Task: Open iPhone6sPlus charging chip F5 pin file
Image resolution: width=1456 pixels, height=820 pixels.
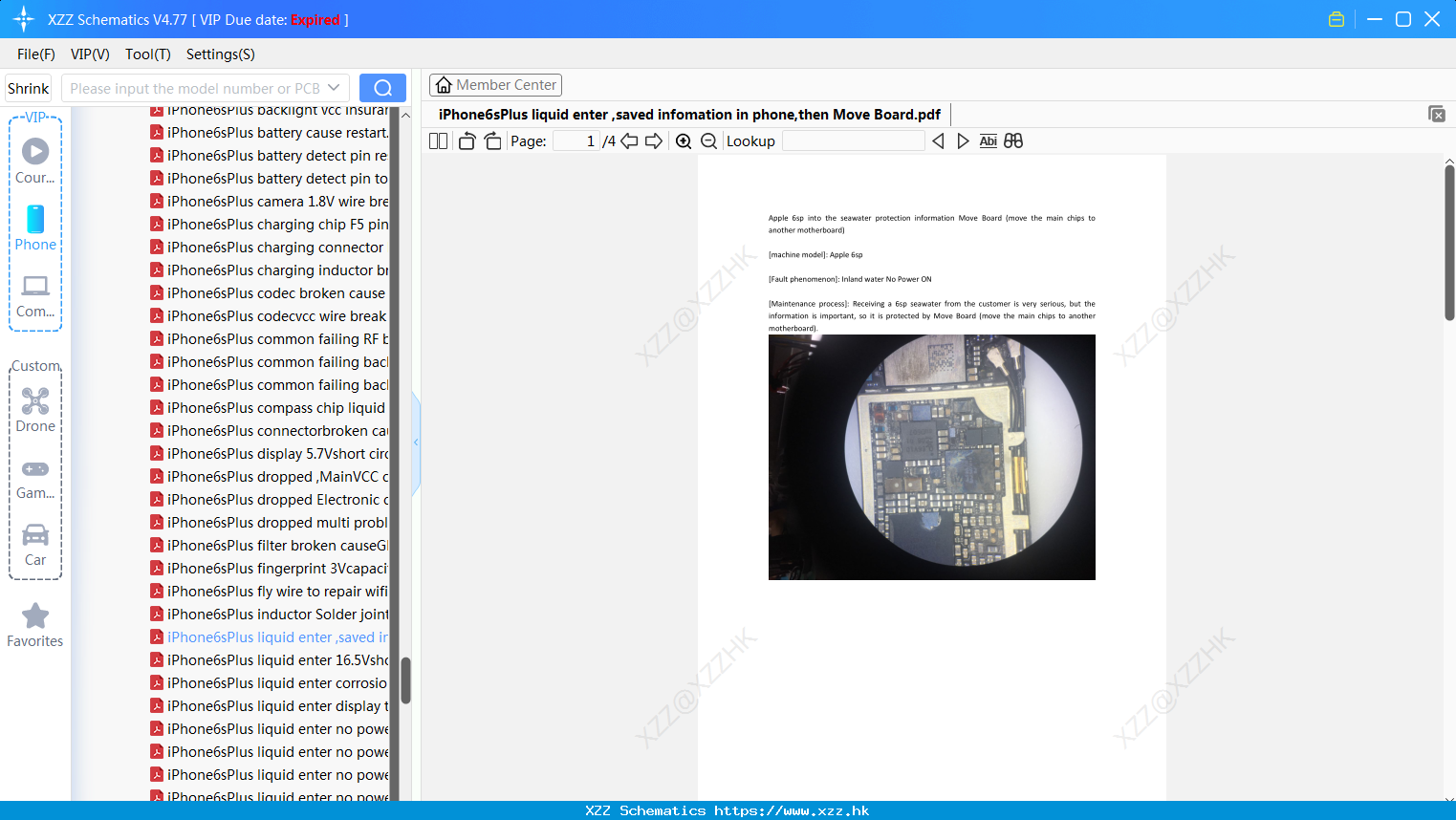Action: [x=270, y=225]
